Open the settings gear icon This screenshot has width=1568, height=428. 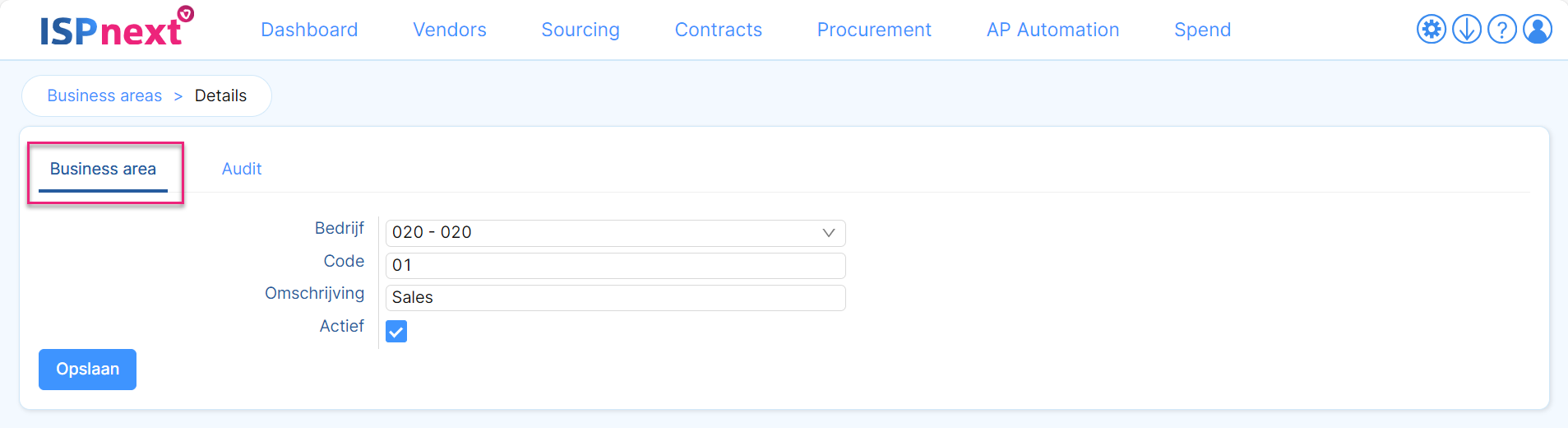point(1432,30)
